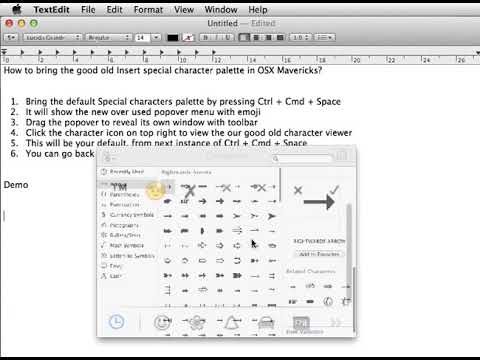480x360 pixels.
Task: Click the Demo text line
Action: click(16, 185)
